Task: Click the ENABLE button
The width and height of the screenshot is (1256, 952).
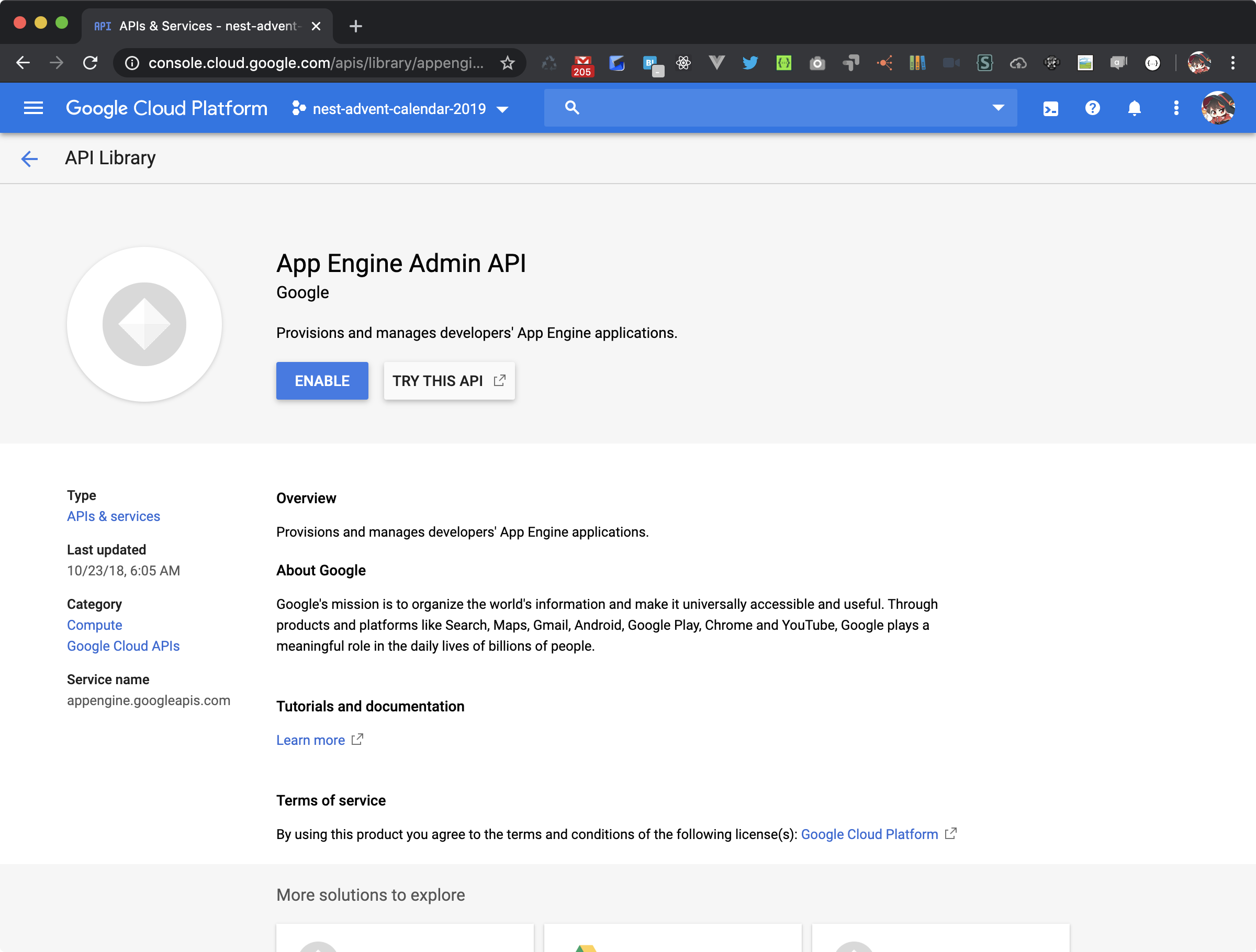Action: [322, 380]
